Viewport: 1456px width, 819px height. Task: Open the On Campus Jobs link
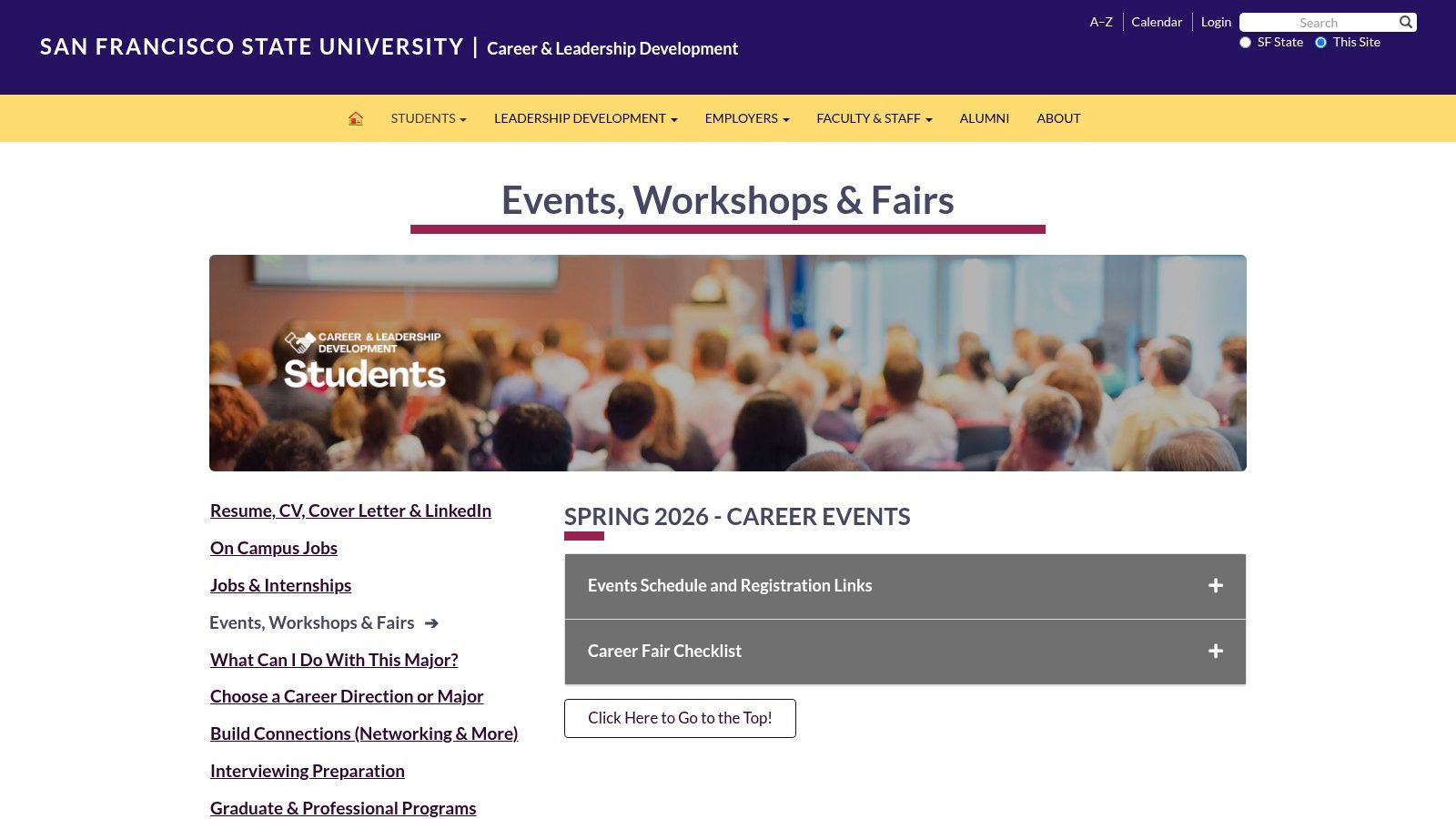point(274,548)
